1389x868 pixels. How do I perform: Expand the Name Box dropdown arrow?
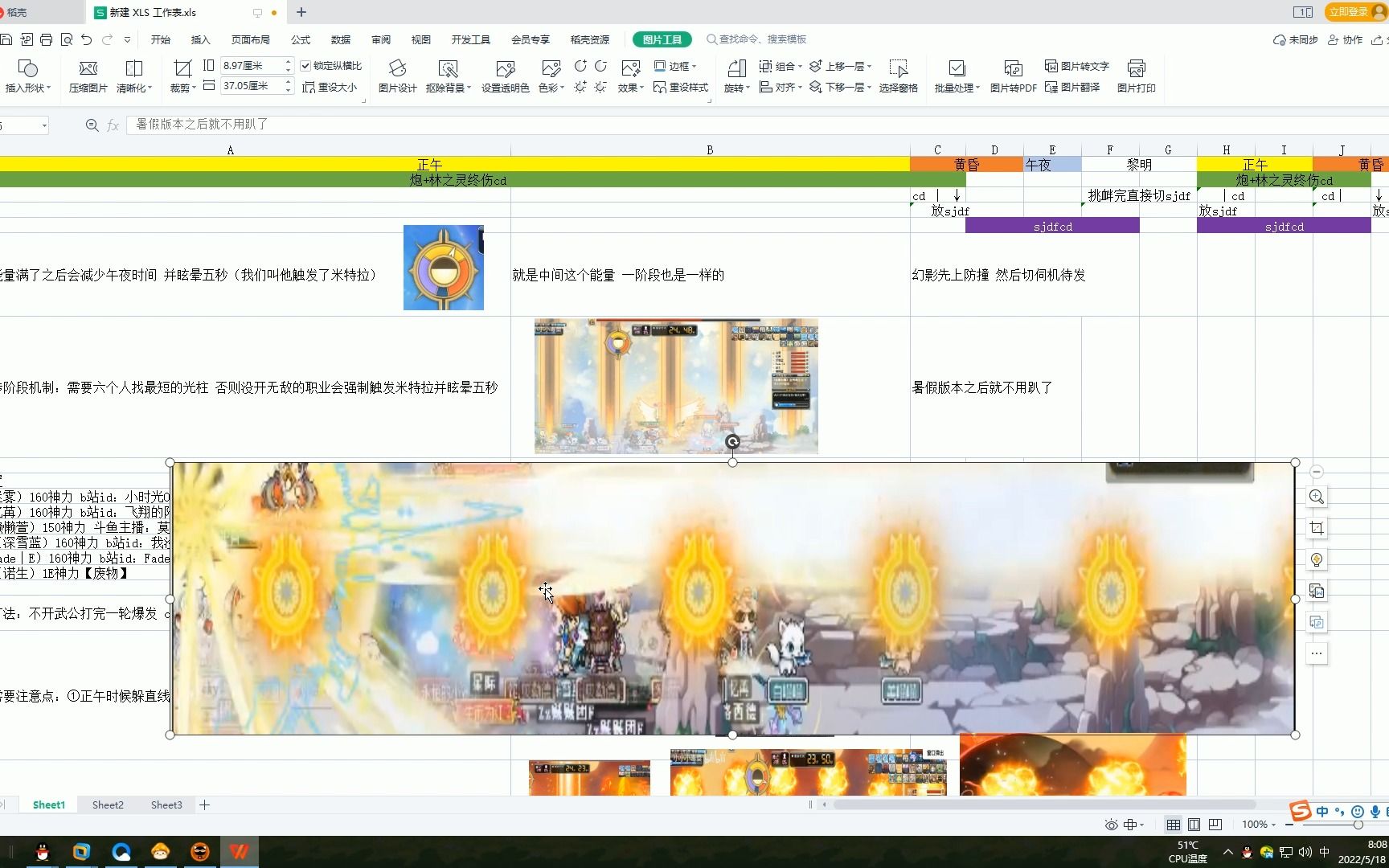coord(44,125)
